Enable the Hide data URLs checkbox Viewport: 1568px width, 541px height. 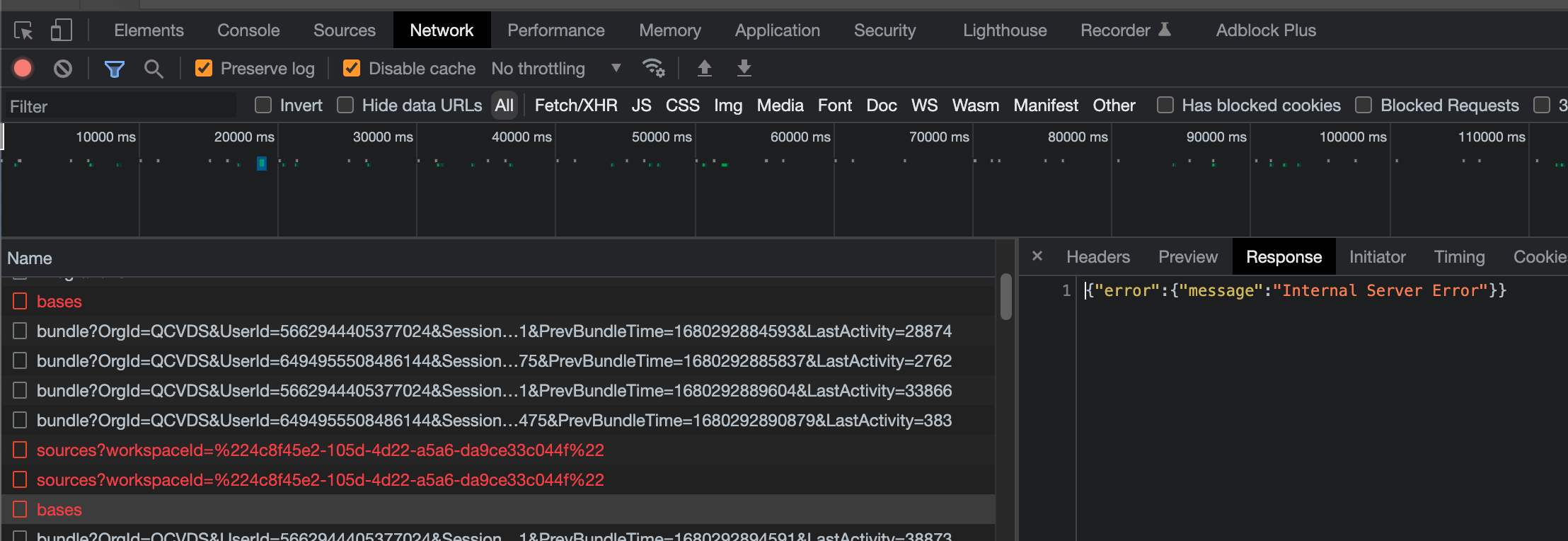[345, 106]
